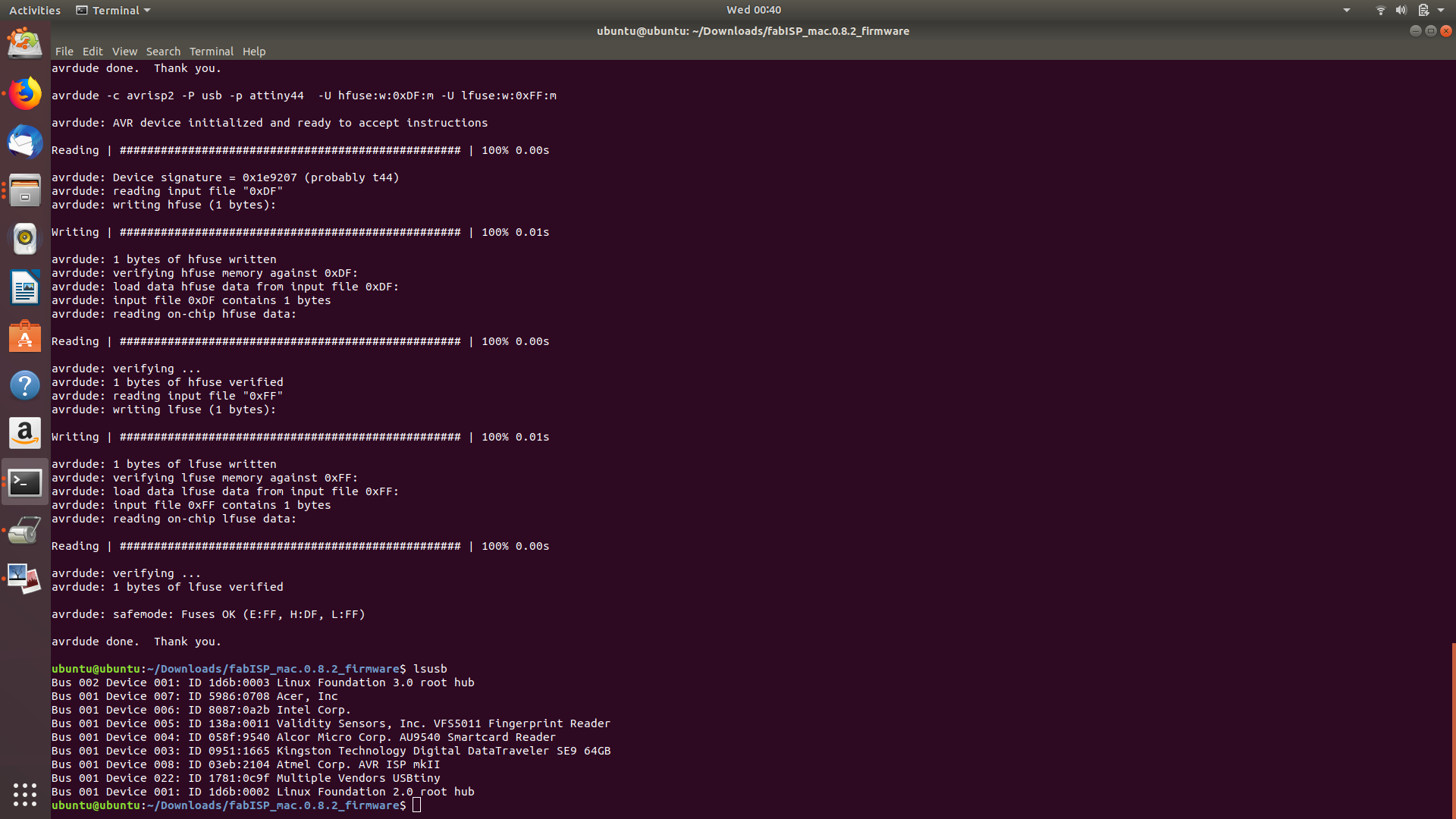
Task: Click the 'Atmel Corp. AVR ISP mkII' line
Action: [246, 764]
